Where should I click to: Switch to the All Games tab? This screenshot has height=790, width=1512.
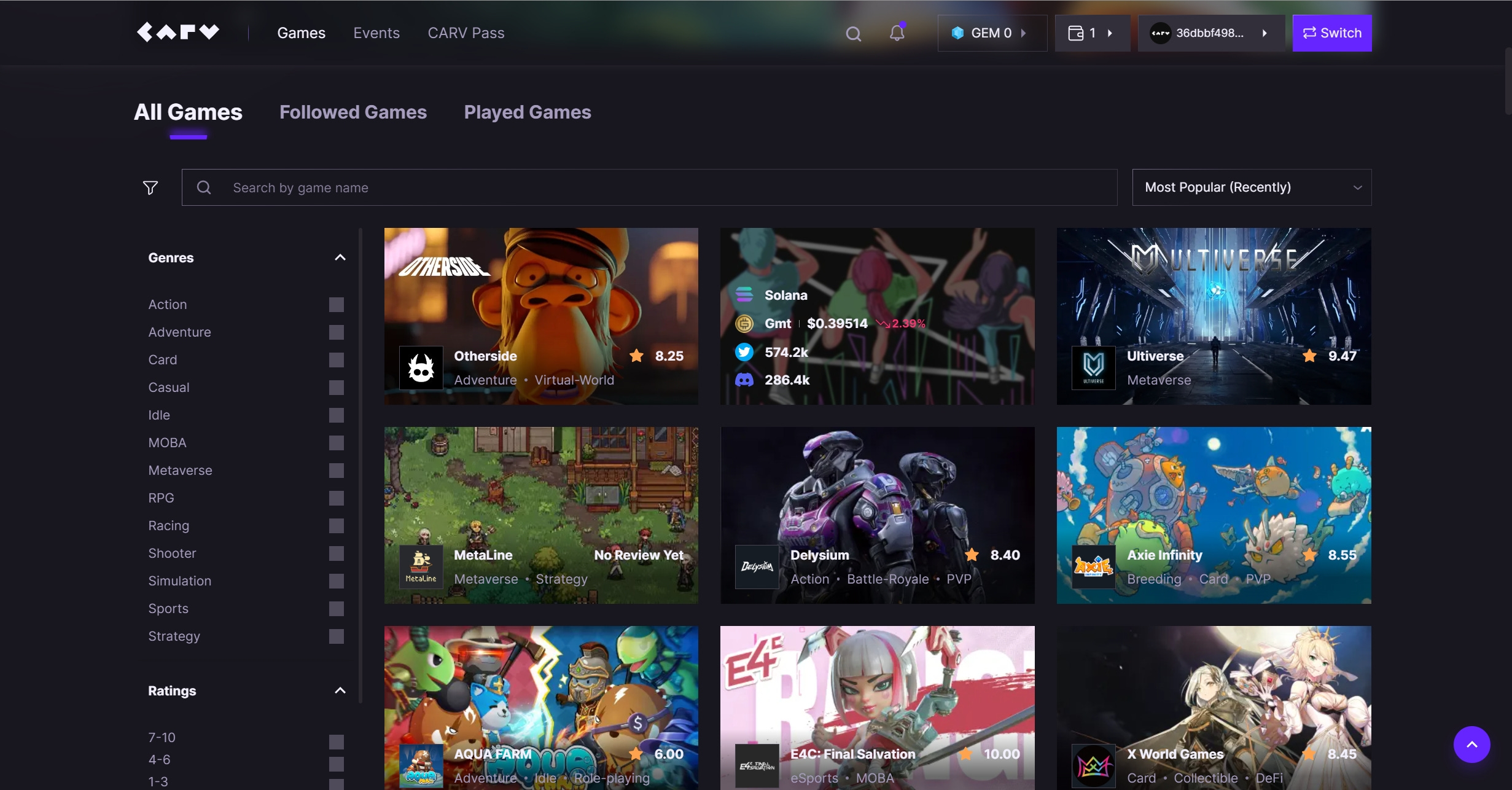188,112
